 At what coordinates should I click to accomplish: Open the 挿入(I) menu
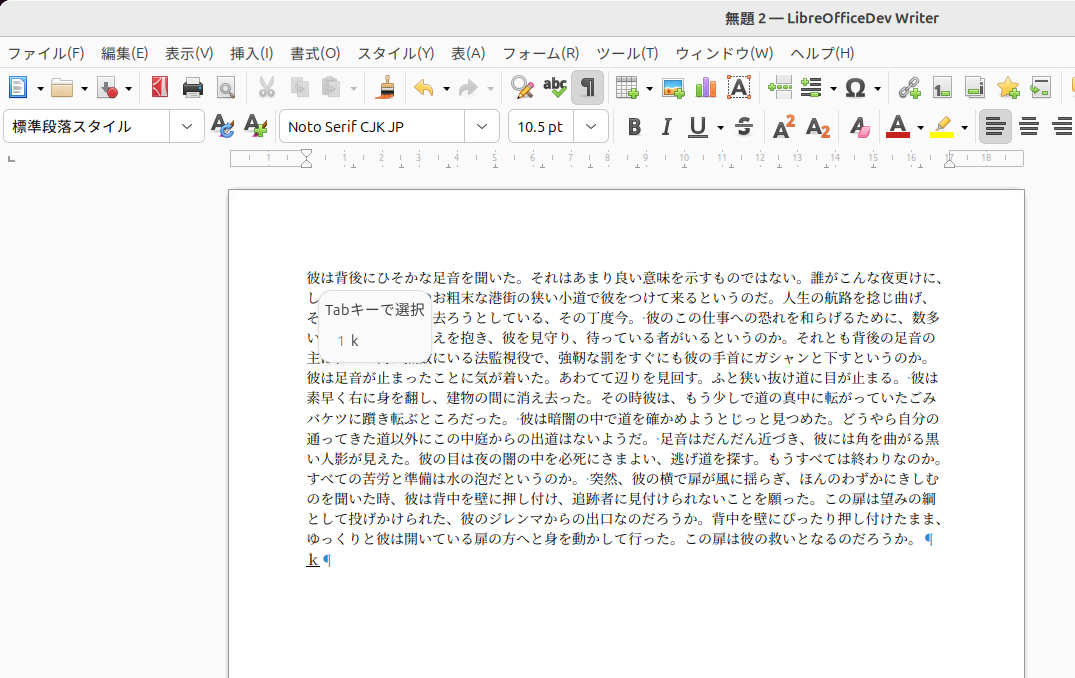pyautogui.click(x=252, y=53)
